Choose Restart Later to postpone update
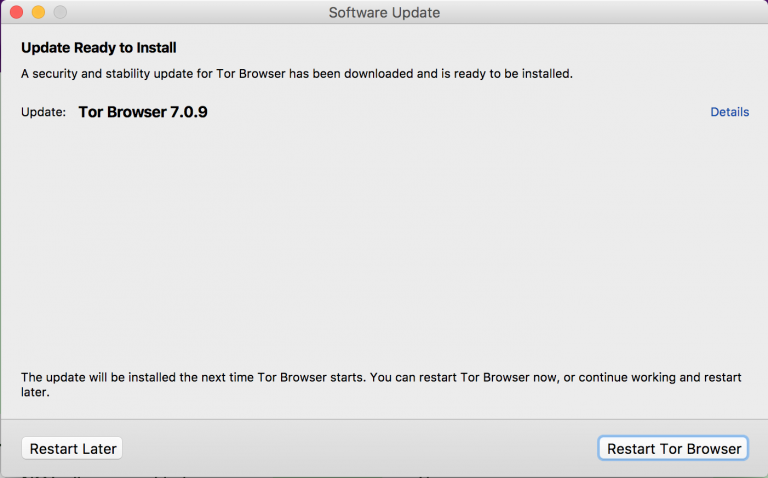The height and width of the screenshot is (478, 768). click(x=73, y=449)
